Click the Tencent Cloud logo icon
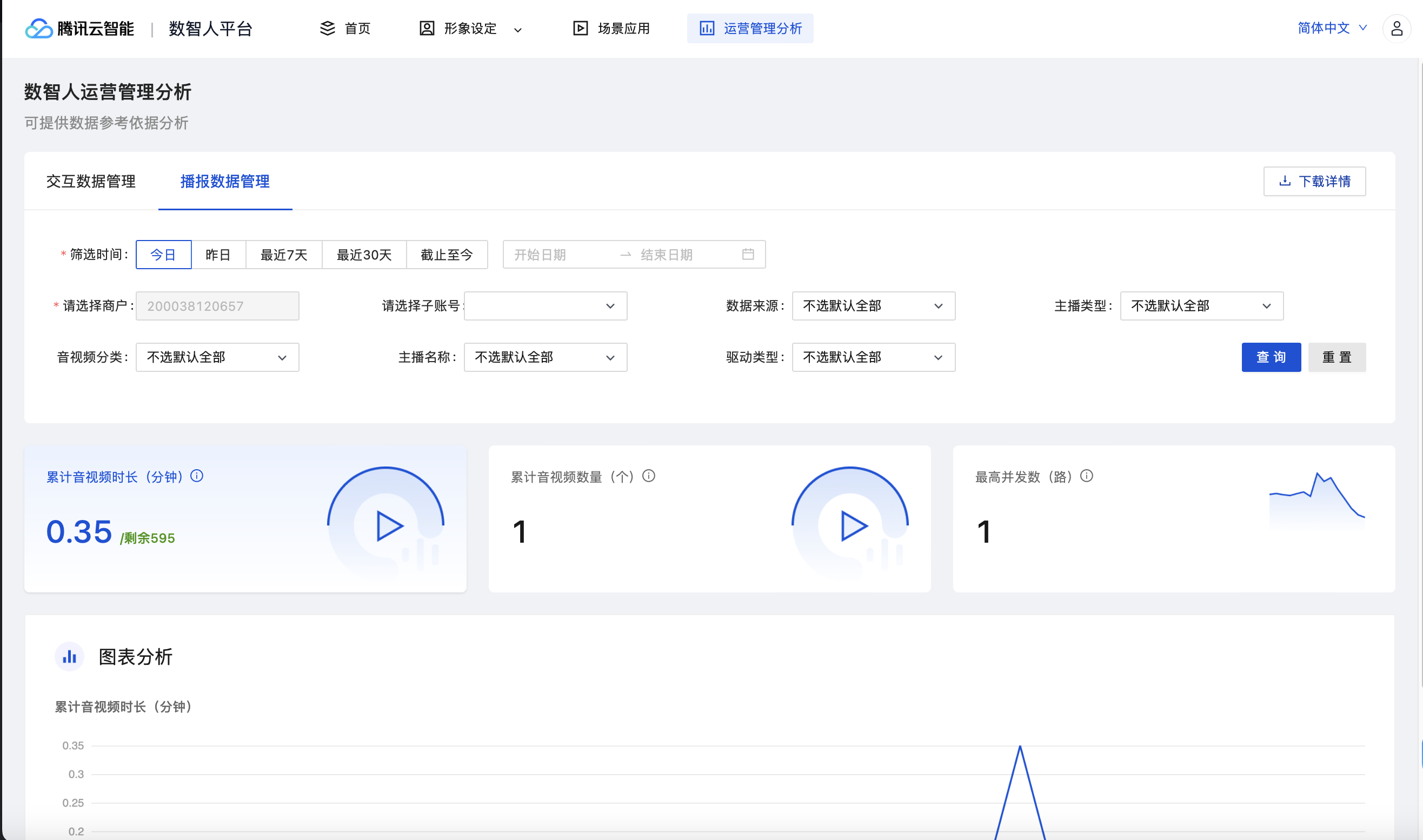 pyautogui.click(x=38, y=28)
